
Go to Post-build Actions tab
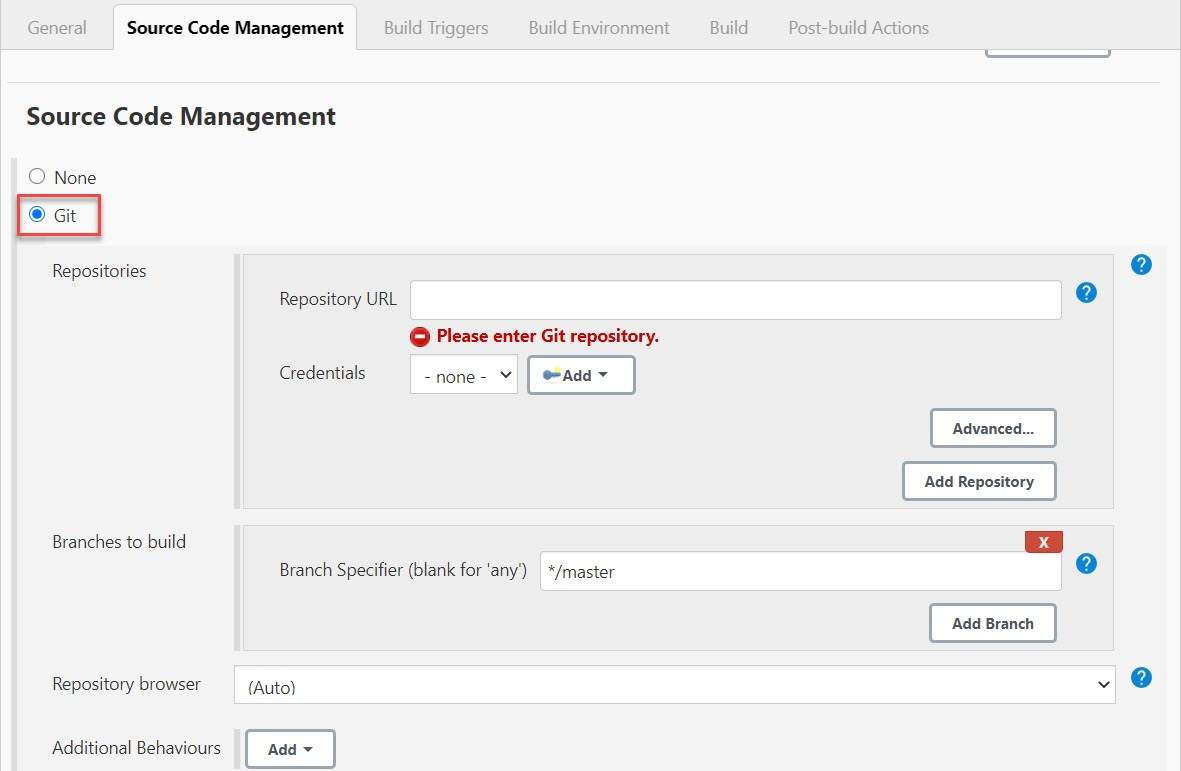coord(858,28)
